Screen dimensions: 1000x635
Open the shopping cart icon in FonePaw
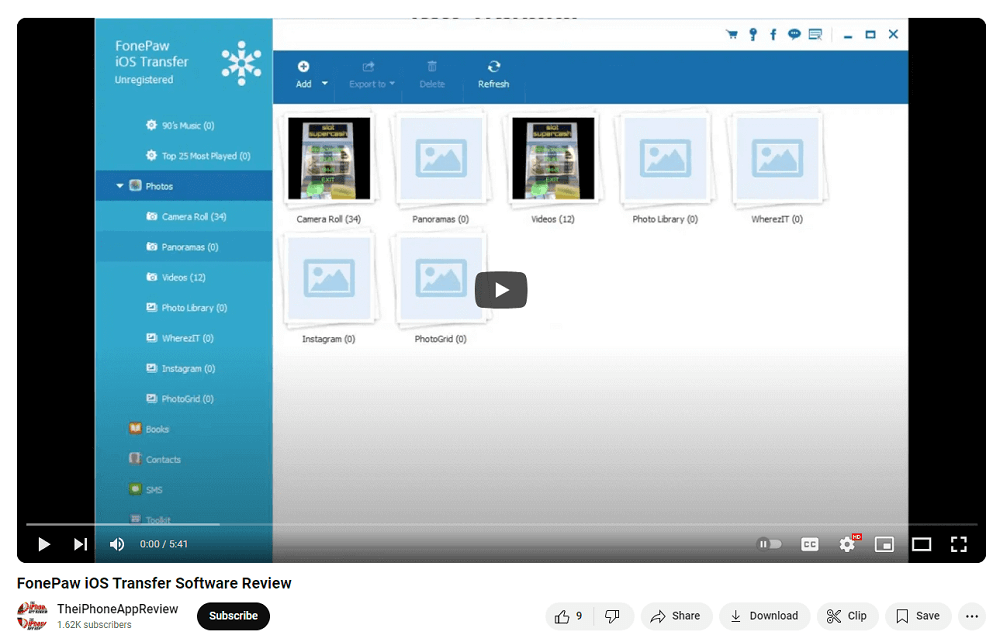[x=732, y=34]
